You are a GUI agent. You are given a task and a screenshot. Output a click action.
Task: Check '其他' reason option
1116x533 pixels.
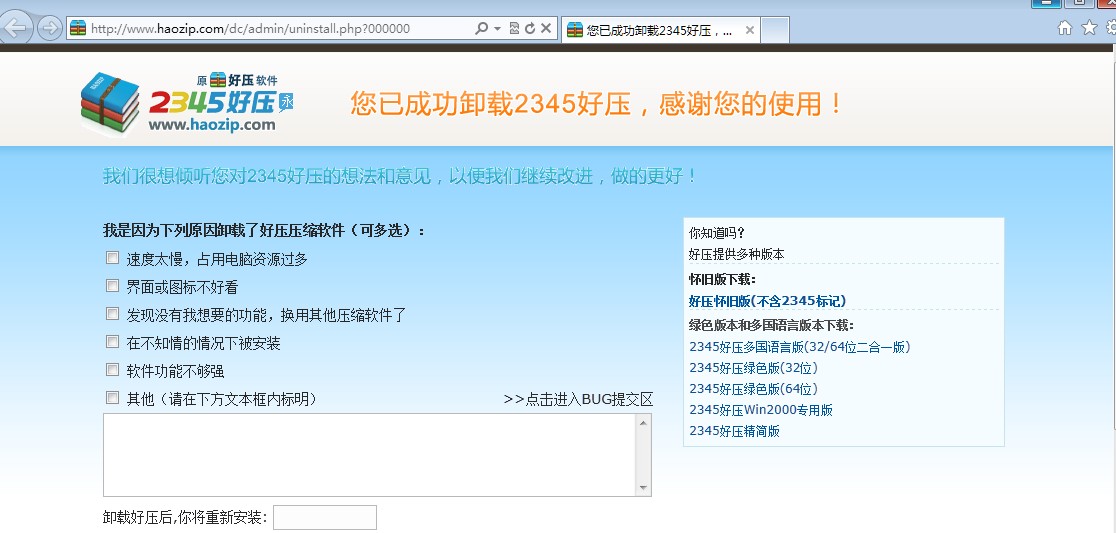112,397
